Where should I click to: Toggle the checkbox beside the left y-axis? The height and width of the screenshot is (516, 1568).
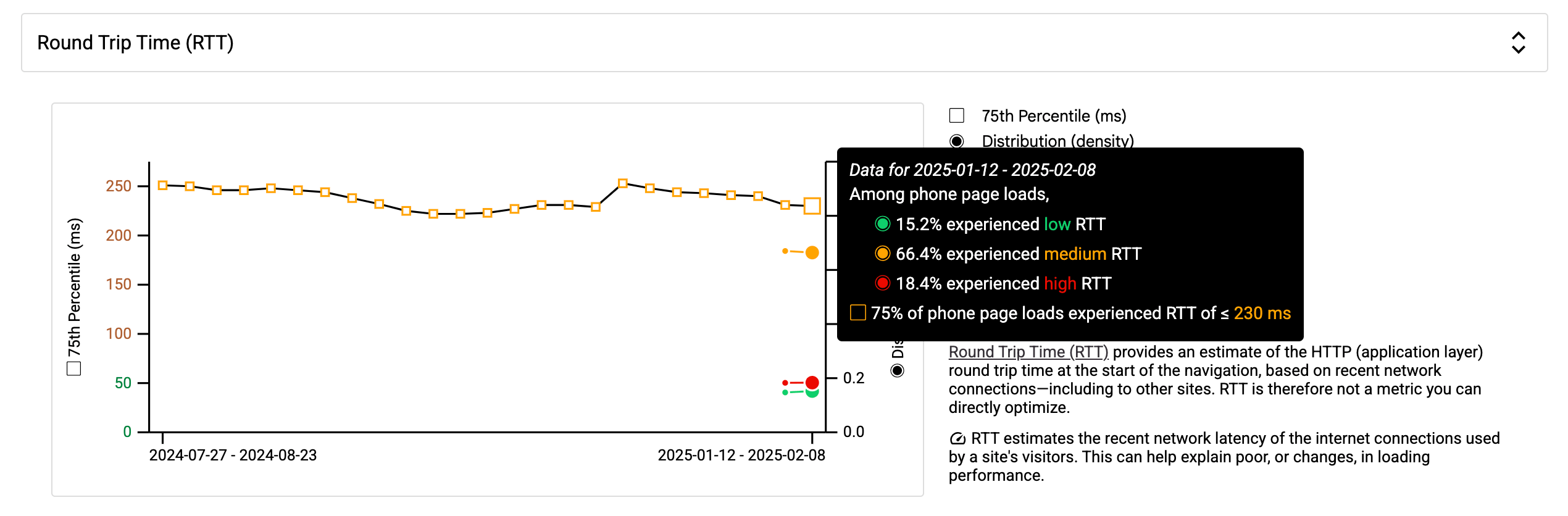74,368
